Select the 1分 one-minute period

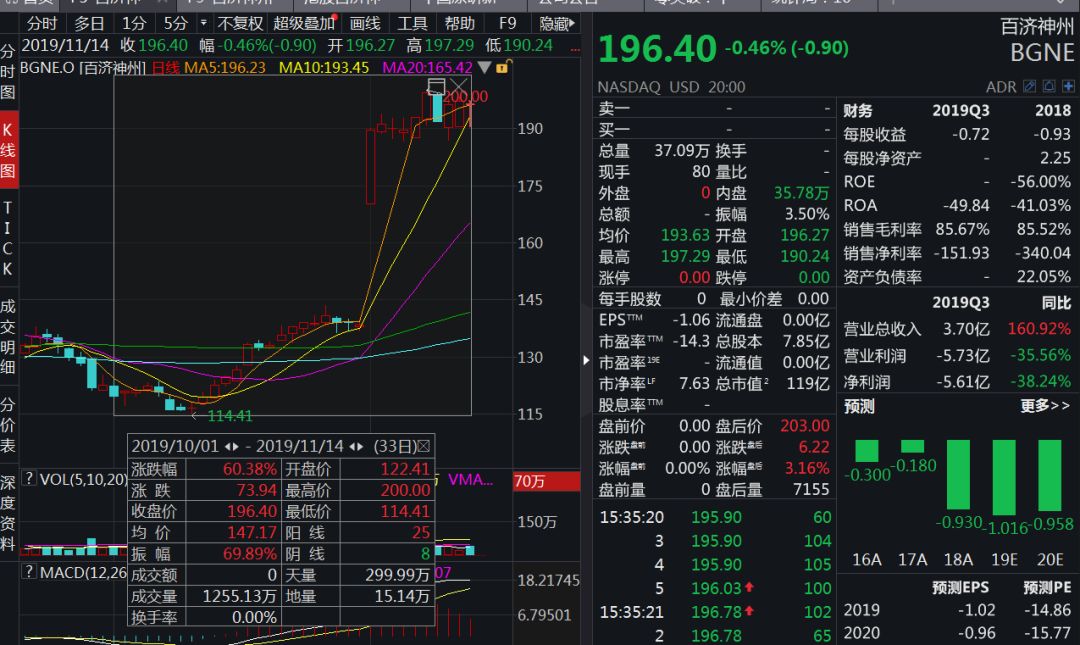coord(134,23)
